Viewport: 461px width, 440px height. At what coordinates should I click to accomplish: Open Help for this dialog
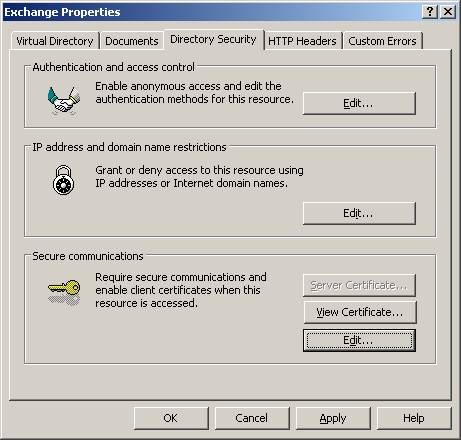point(414,418)
